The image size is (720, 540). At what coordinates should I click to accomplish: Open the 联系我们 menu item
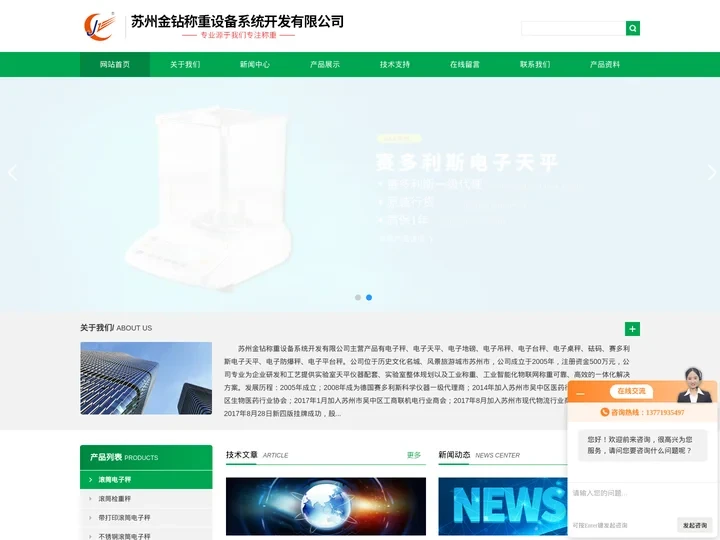coord(535,64)
